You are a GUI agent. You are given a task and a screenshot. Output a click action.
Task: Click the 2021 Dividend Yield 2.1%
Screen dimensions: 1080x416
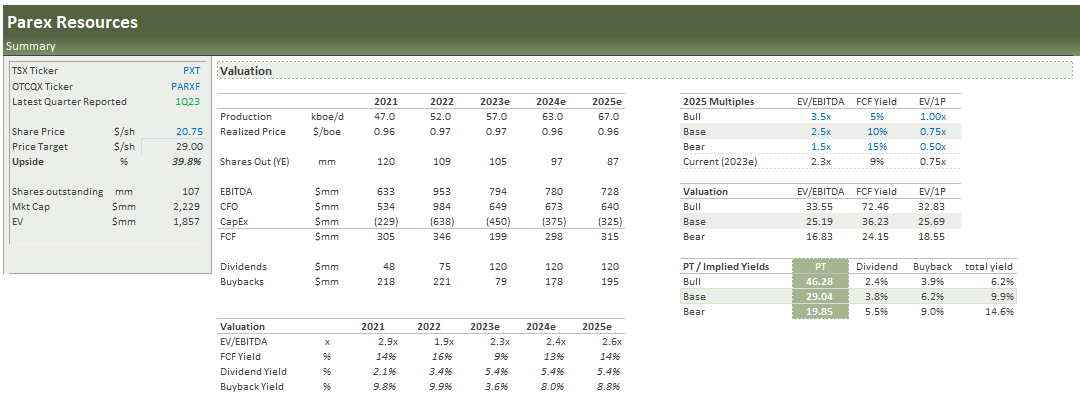(x=385, y=372)
